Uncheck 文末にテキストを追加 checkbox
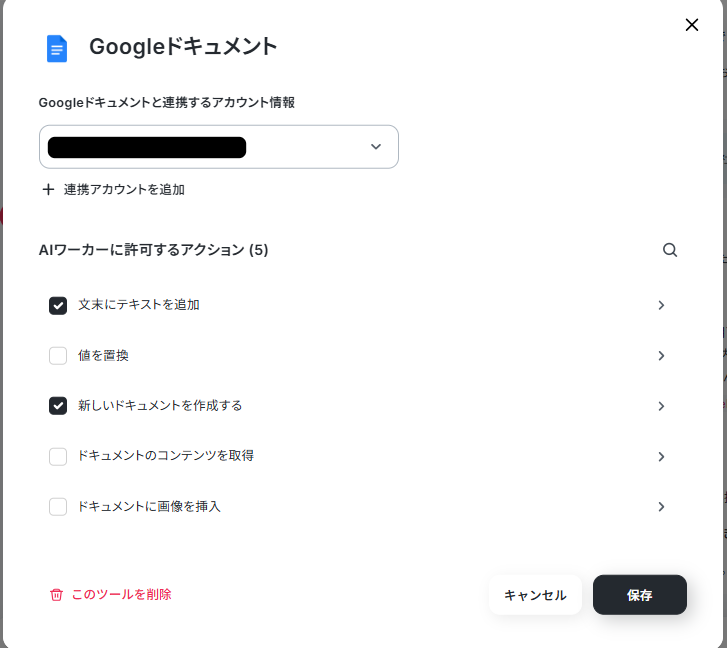 pyautogui.click(x=58, y=305)
